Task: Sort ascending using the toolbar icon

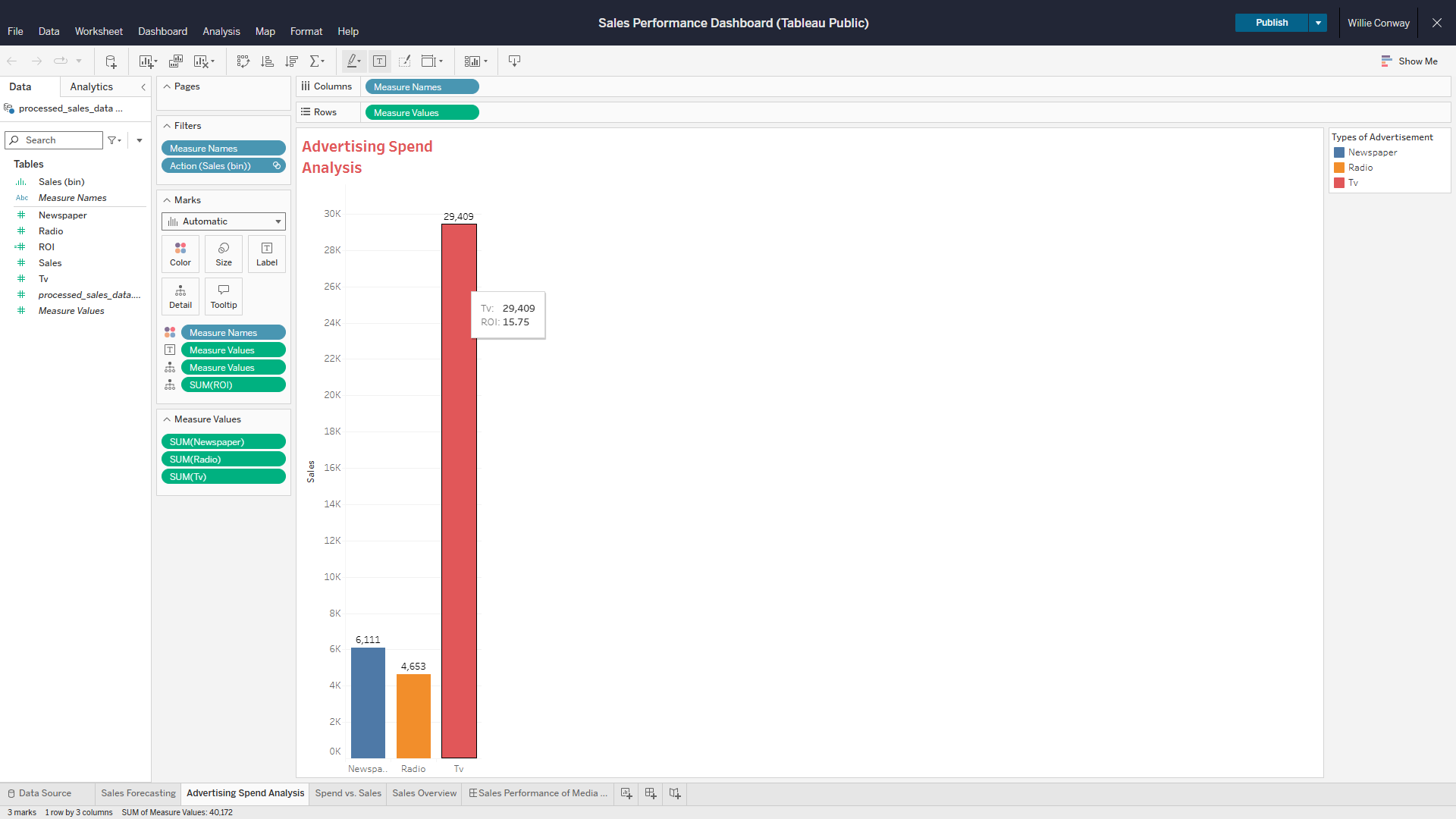Action: pyautogui.click(x=267, y=61)
